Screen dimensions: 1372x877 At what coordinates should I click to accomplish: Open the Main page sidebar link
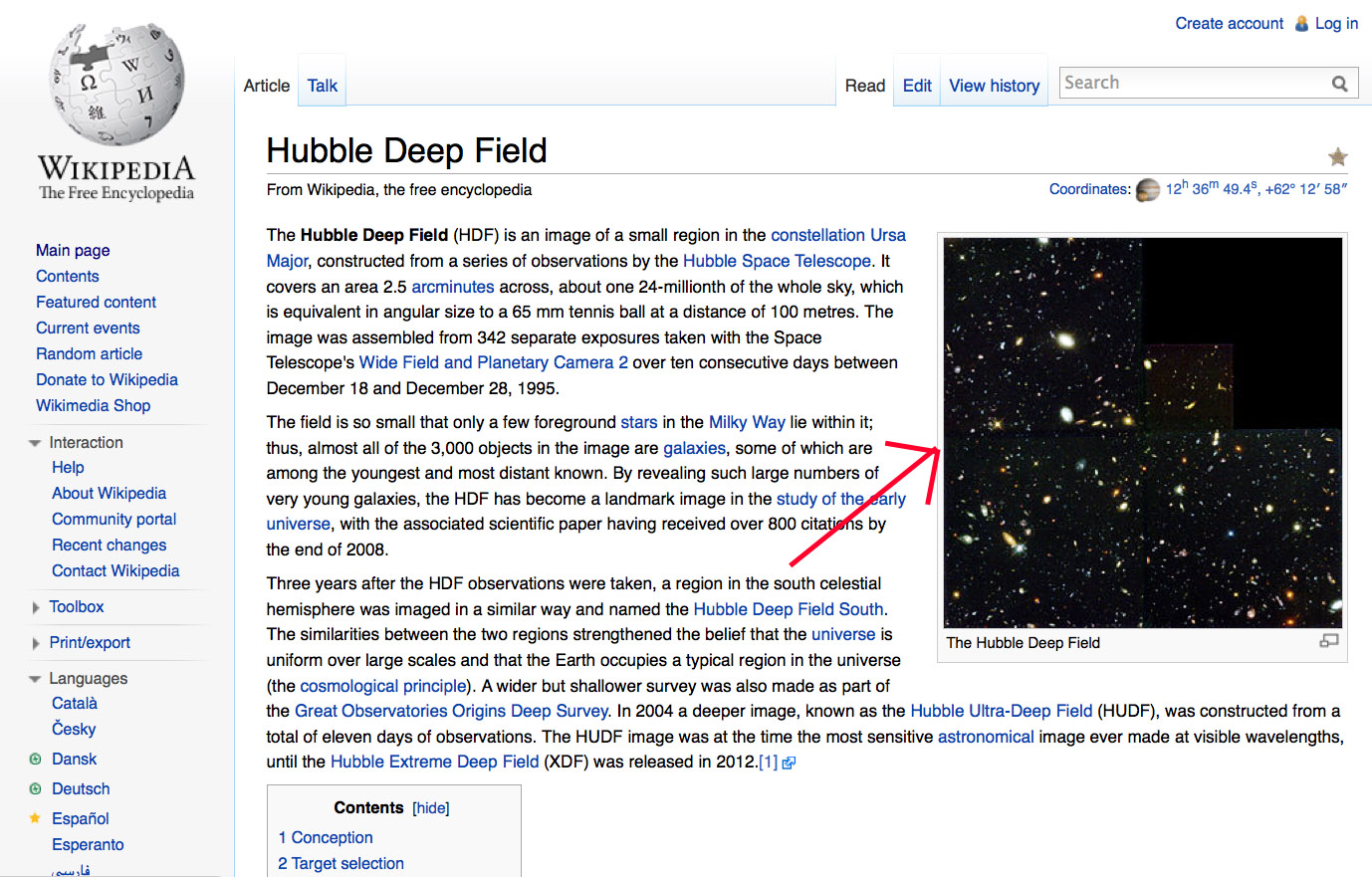73,250
